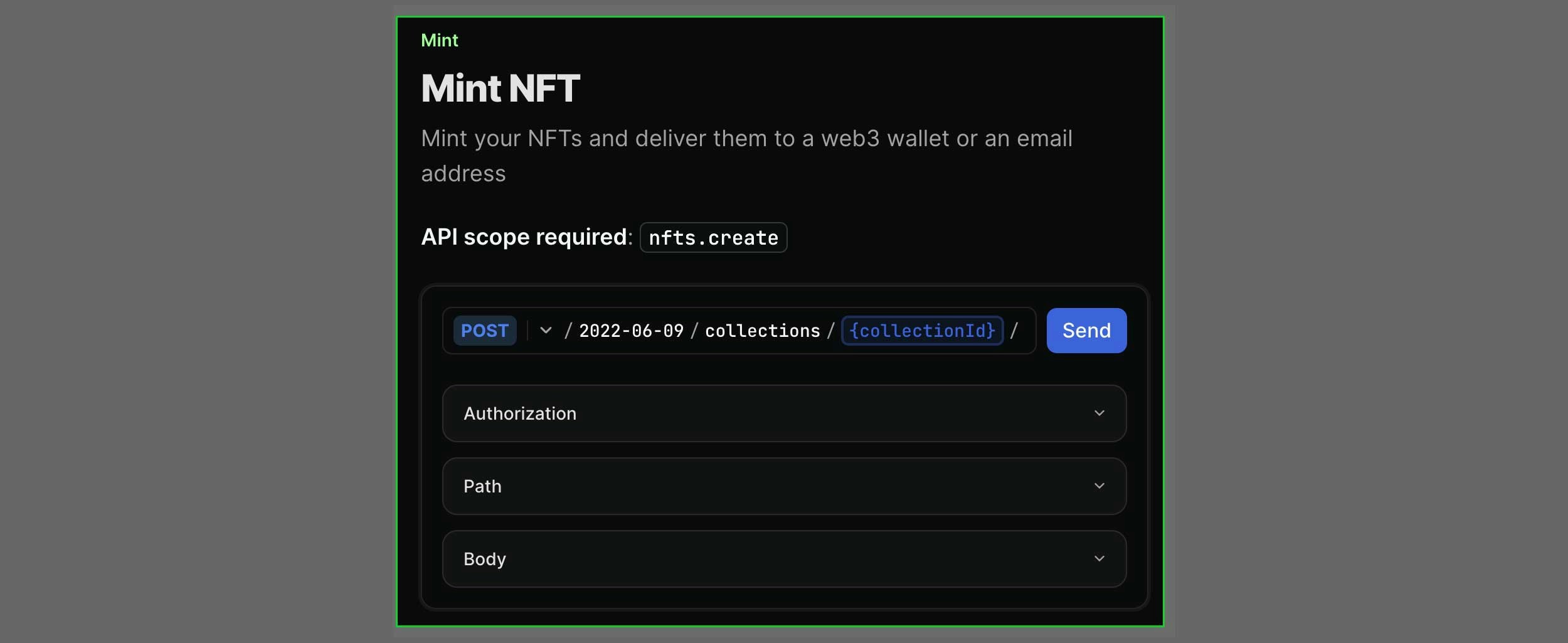
Task: Click the 2022-06-09 version segment
Action: [632, 331]
